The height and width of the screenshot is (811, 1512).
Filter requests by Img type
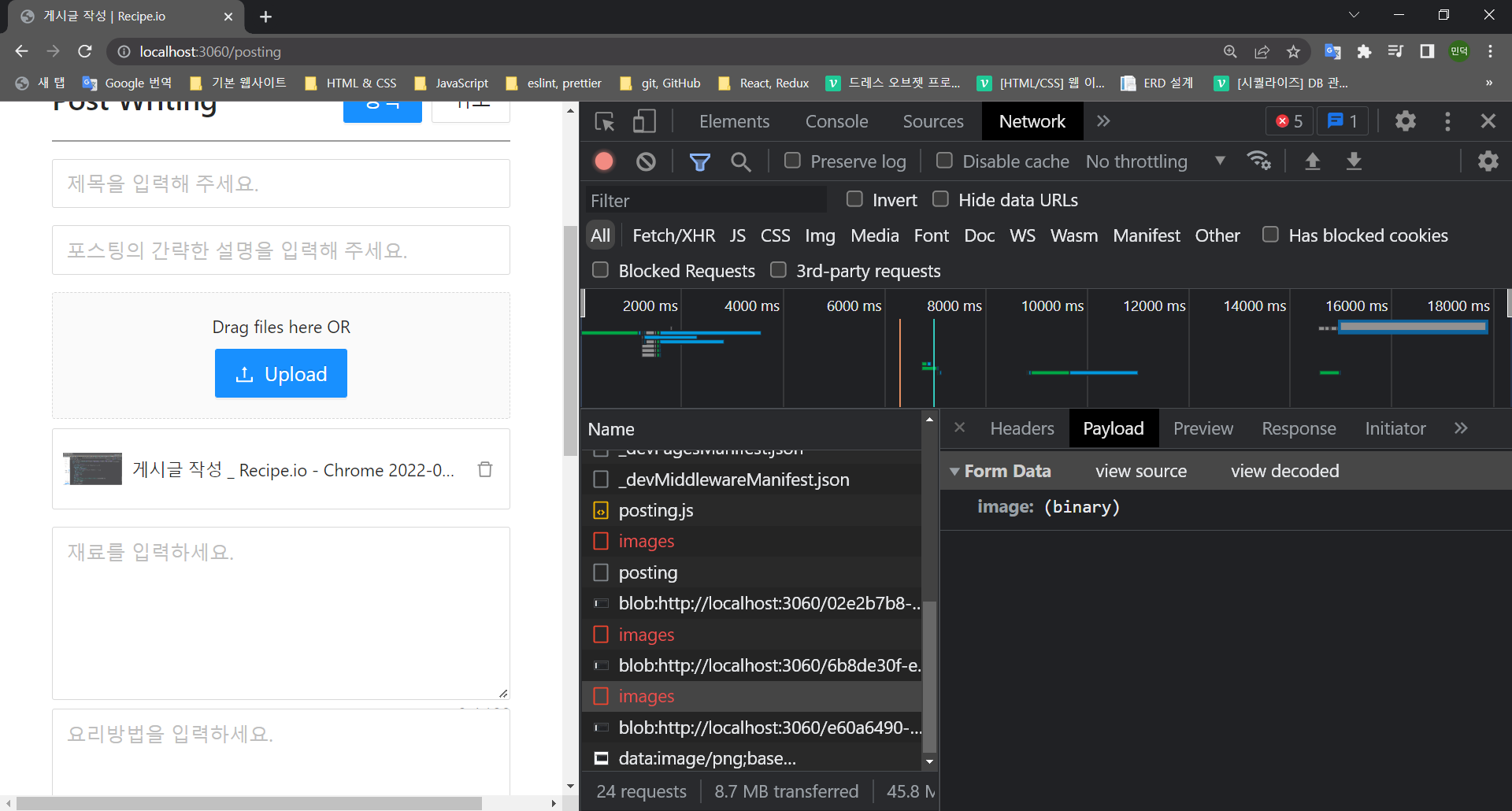point(820,235)
